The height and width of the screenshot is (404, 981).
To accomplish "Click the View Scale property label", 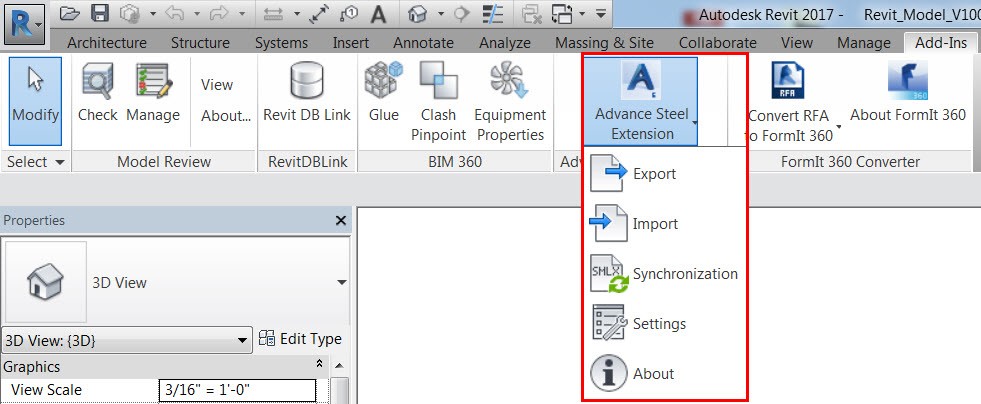I will [46, 390].
